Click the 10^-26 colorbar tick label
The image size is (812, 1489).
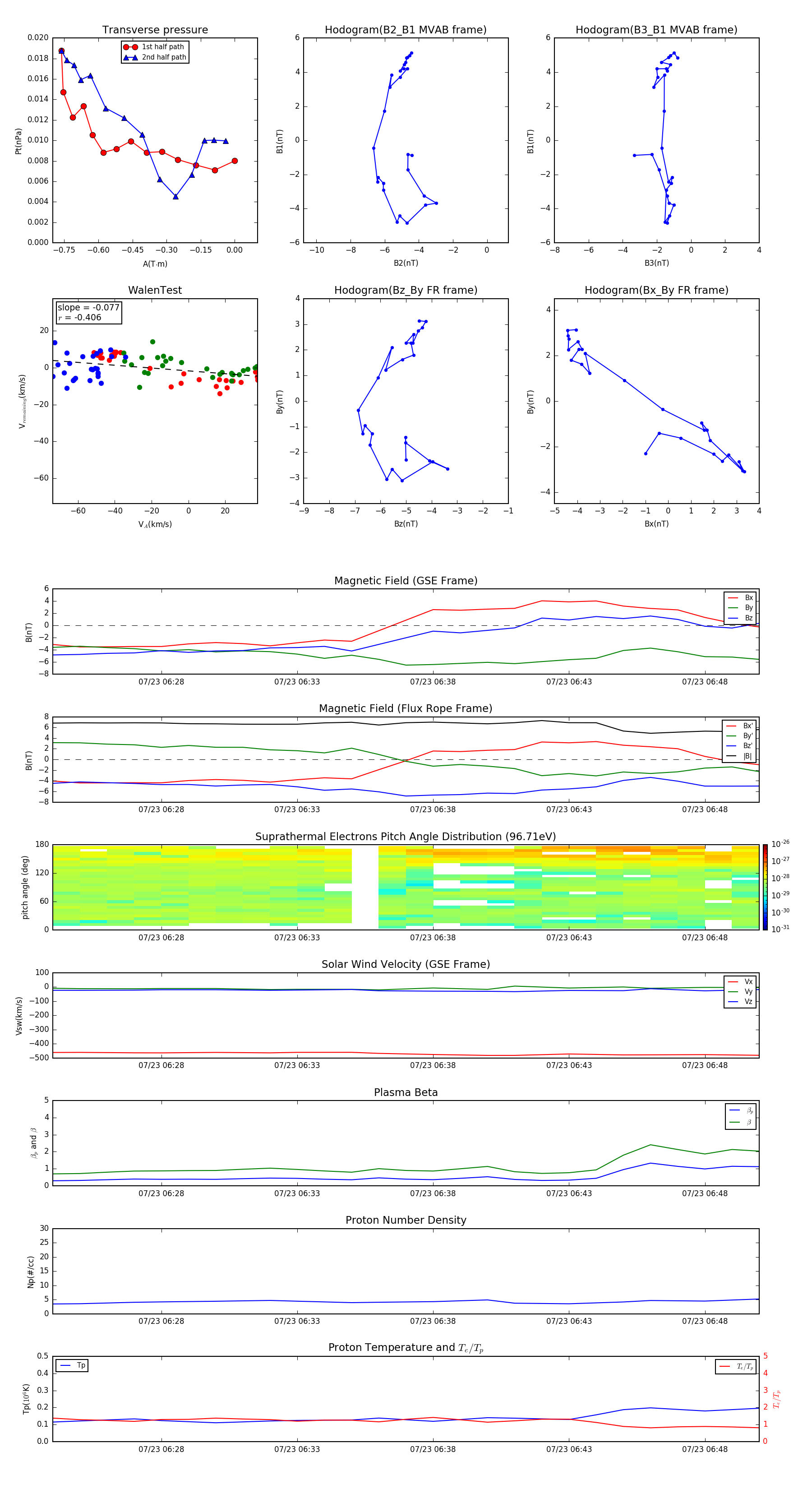(780, 844)
